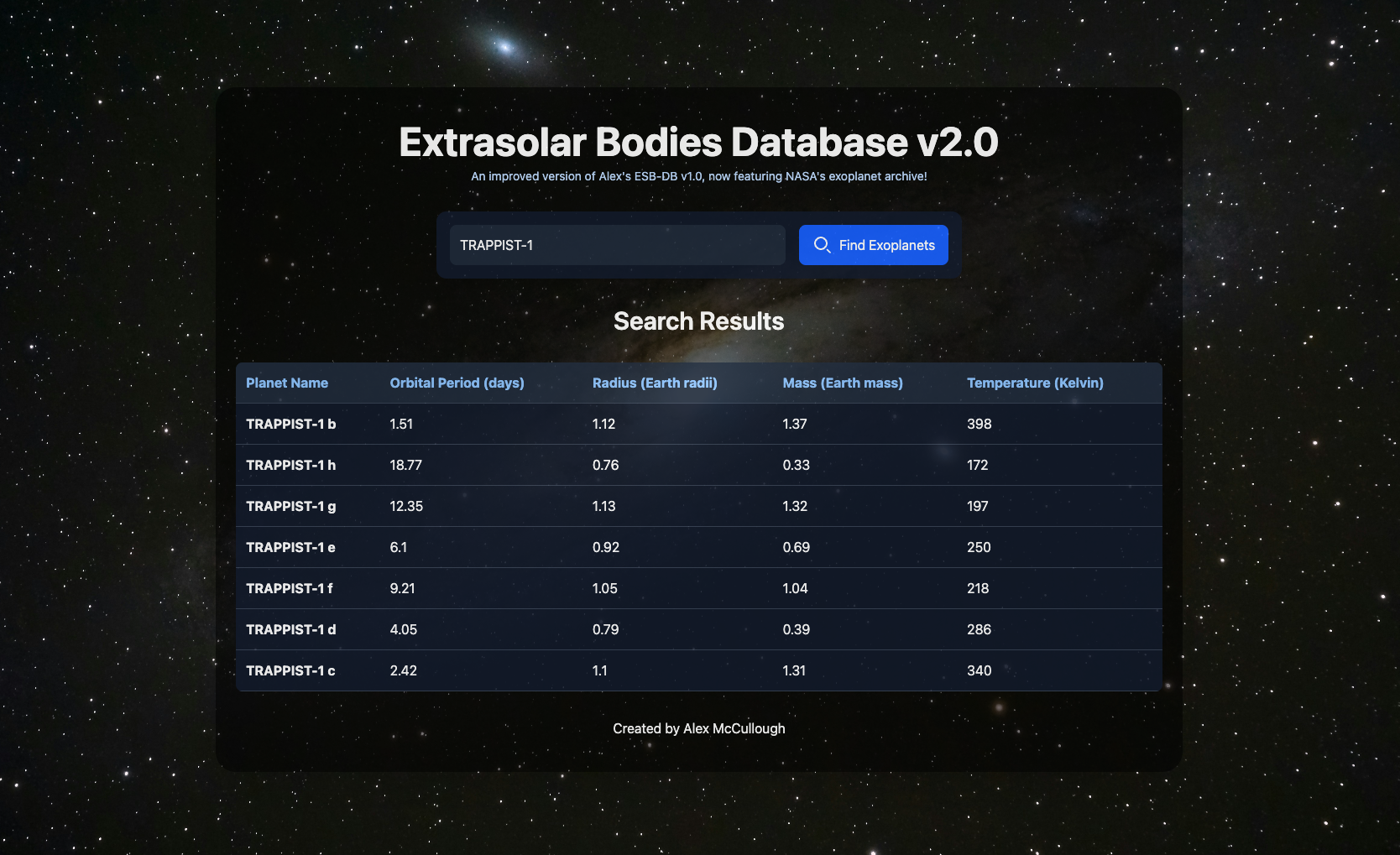Click orbital period value 9.21
The image size is (1400, 855).
pos(402,588)
